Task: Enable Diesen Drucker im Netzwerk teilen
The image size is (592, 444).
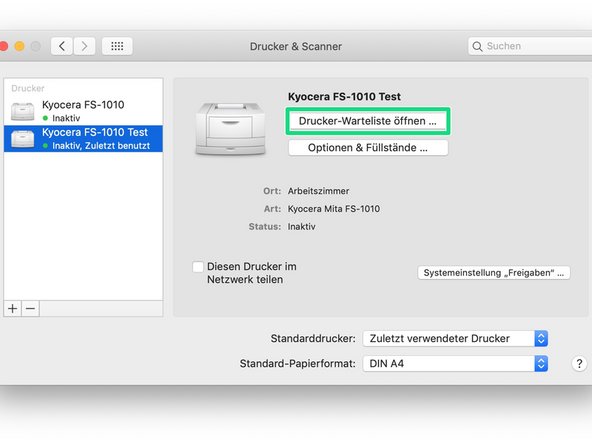Action: point(198,267)
